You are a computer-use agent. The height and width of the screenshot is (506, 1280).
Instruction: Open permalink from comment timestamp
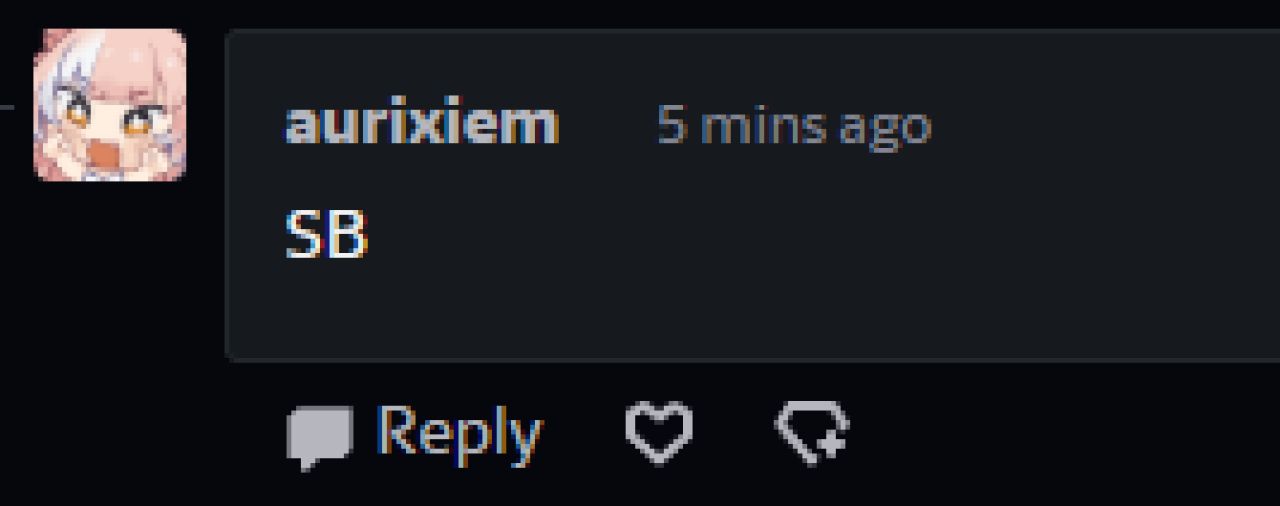point(794,127)
